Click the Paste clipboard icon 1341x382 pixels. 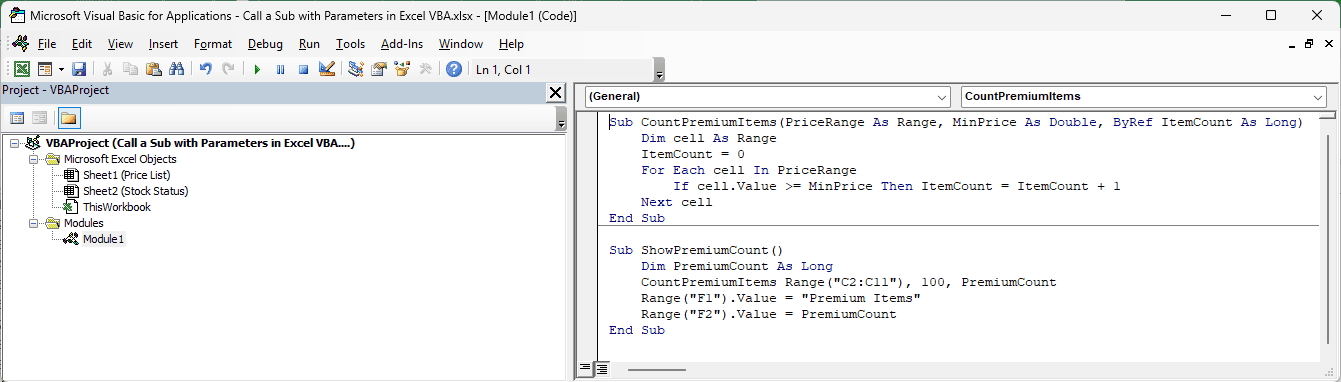(x=153, y=69)
